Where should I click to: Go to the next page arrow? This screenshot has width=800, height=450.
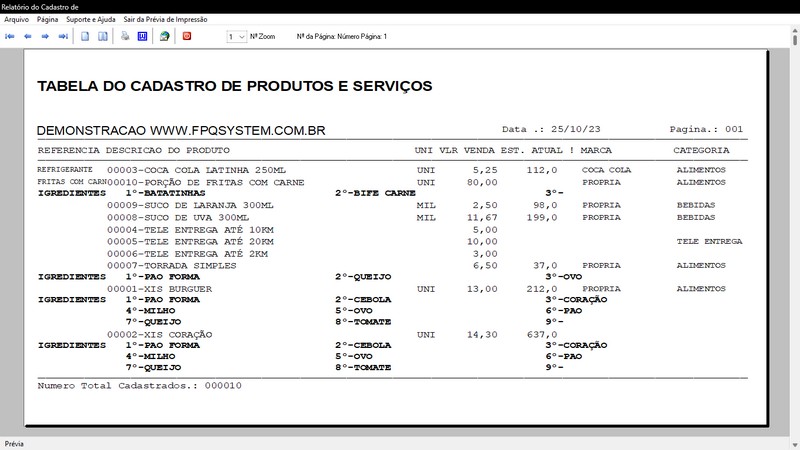pyautogui.click(x=45, y=36)
